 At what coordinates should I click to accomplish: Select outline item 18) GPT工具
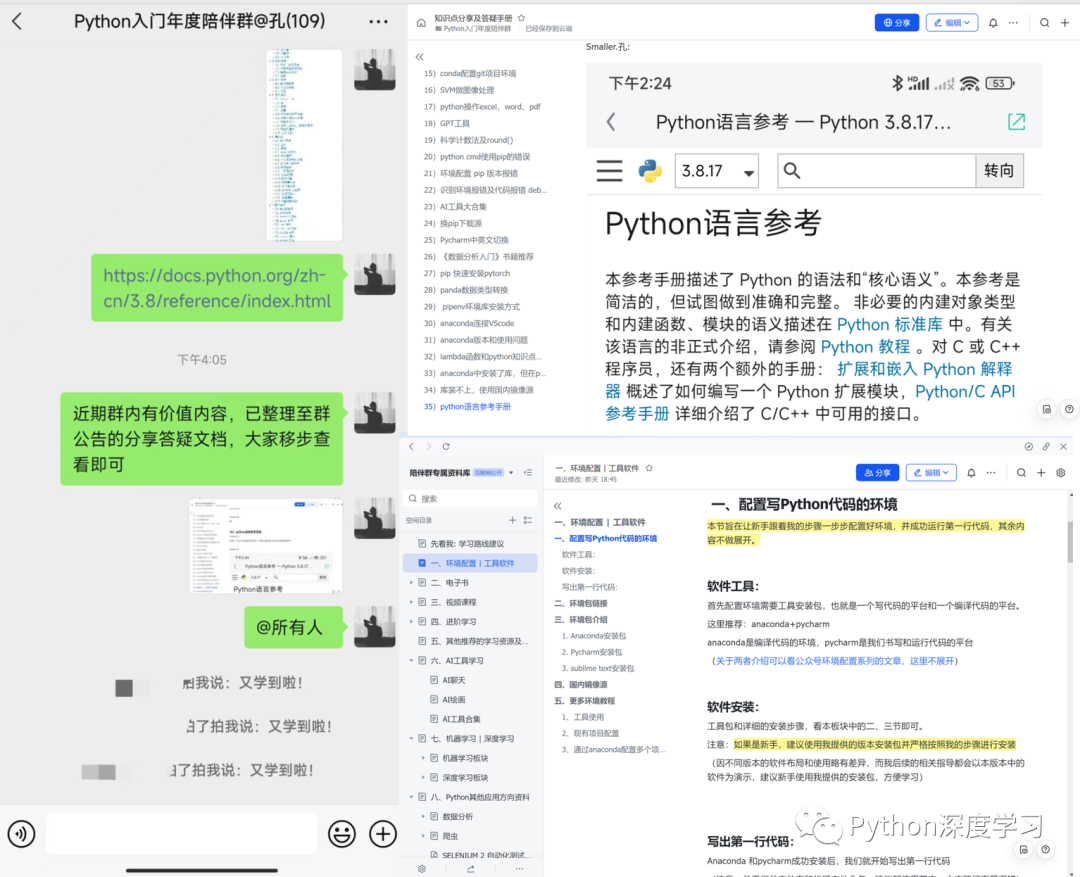[447, 123]
